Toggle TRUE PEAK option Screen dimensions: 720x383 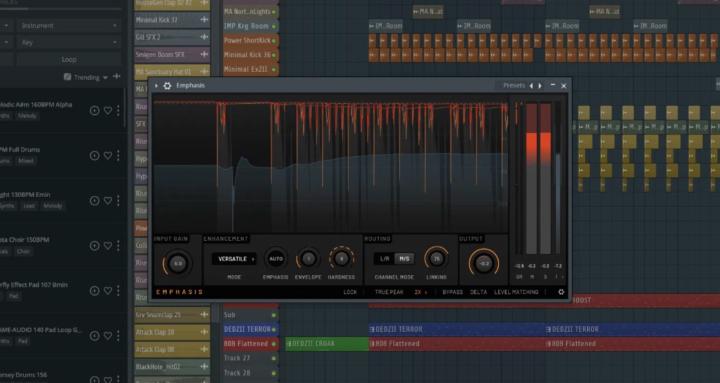pos(389,292)
